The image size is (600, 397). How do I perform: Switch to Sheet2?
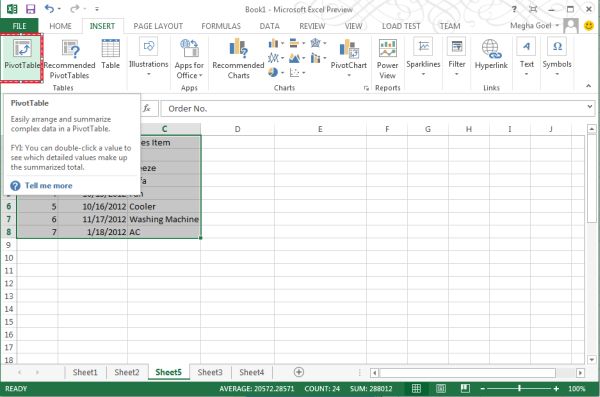tap(127, 372)
